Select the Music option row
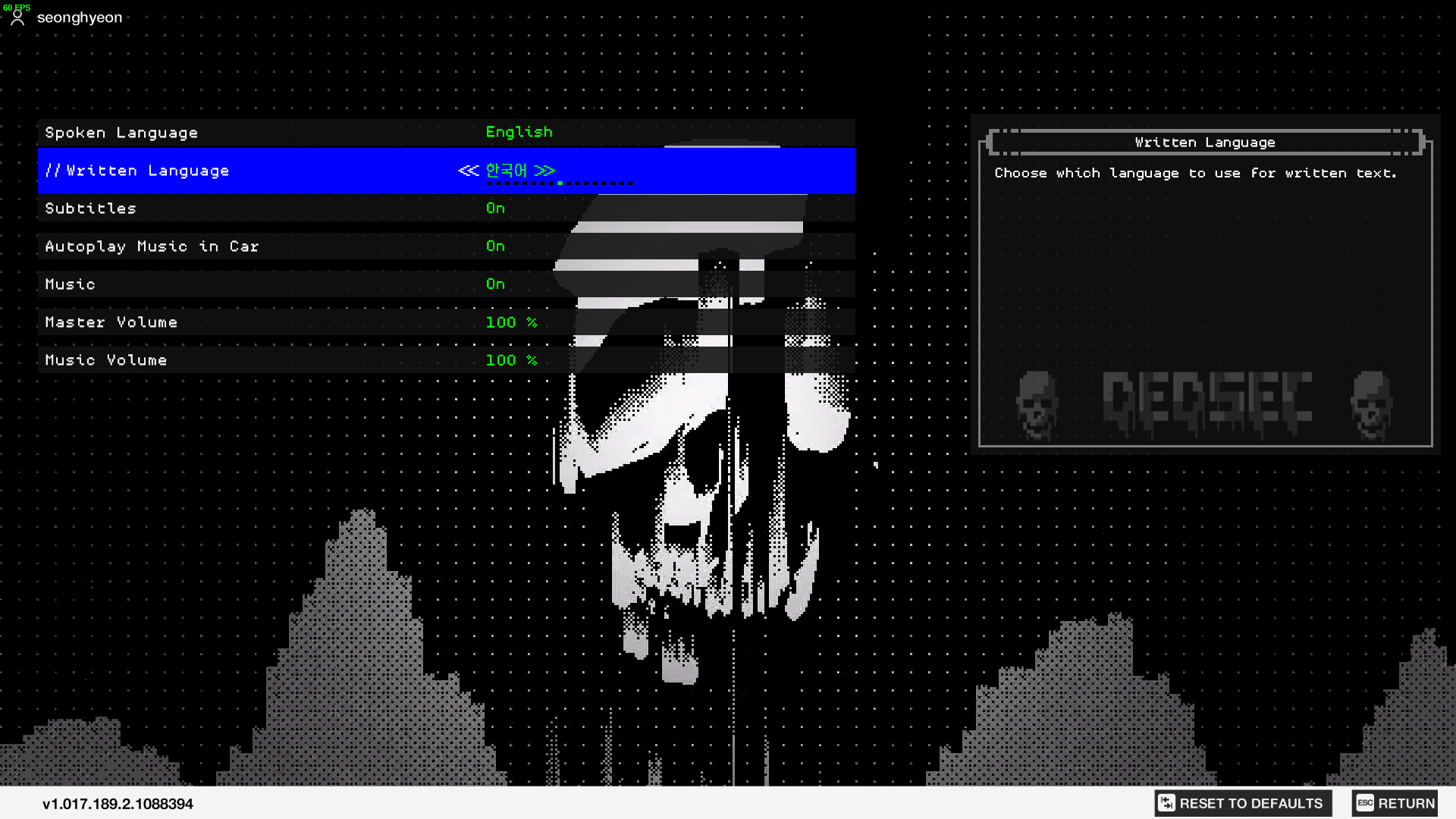This screenshot has width=1456, height=819. click(x=446, y=284)
